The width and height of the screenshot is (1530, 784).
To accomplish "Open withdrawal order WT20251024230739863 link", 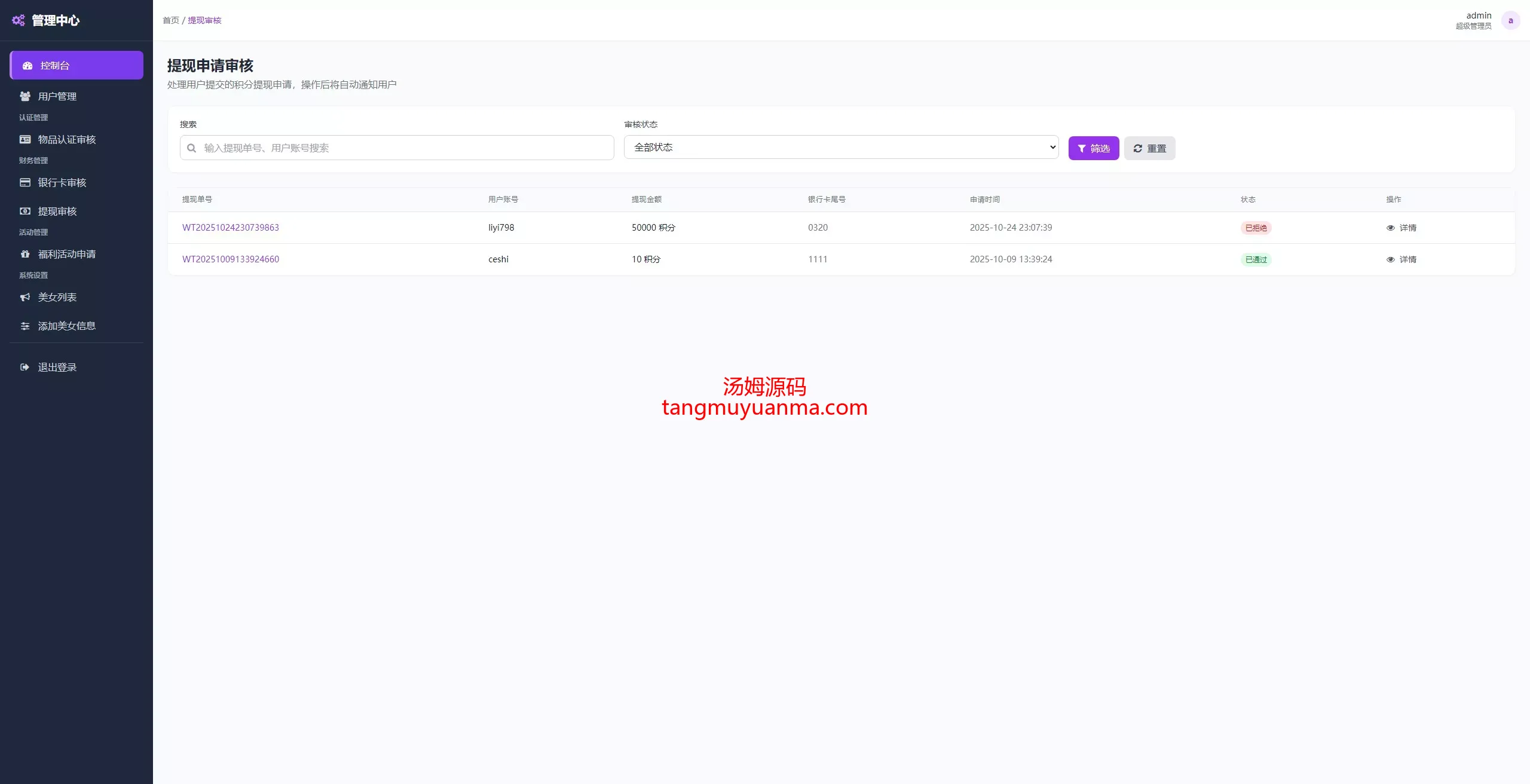I will click(231, 228).
